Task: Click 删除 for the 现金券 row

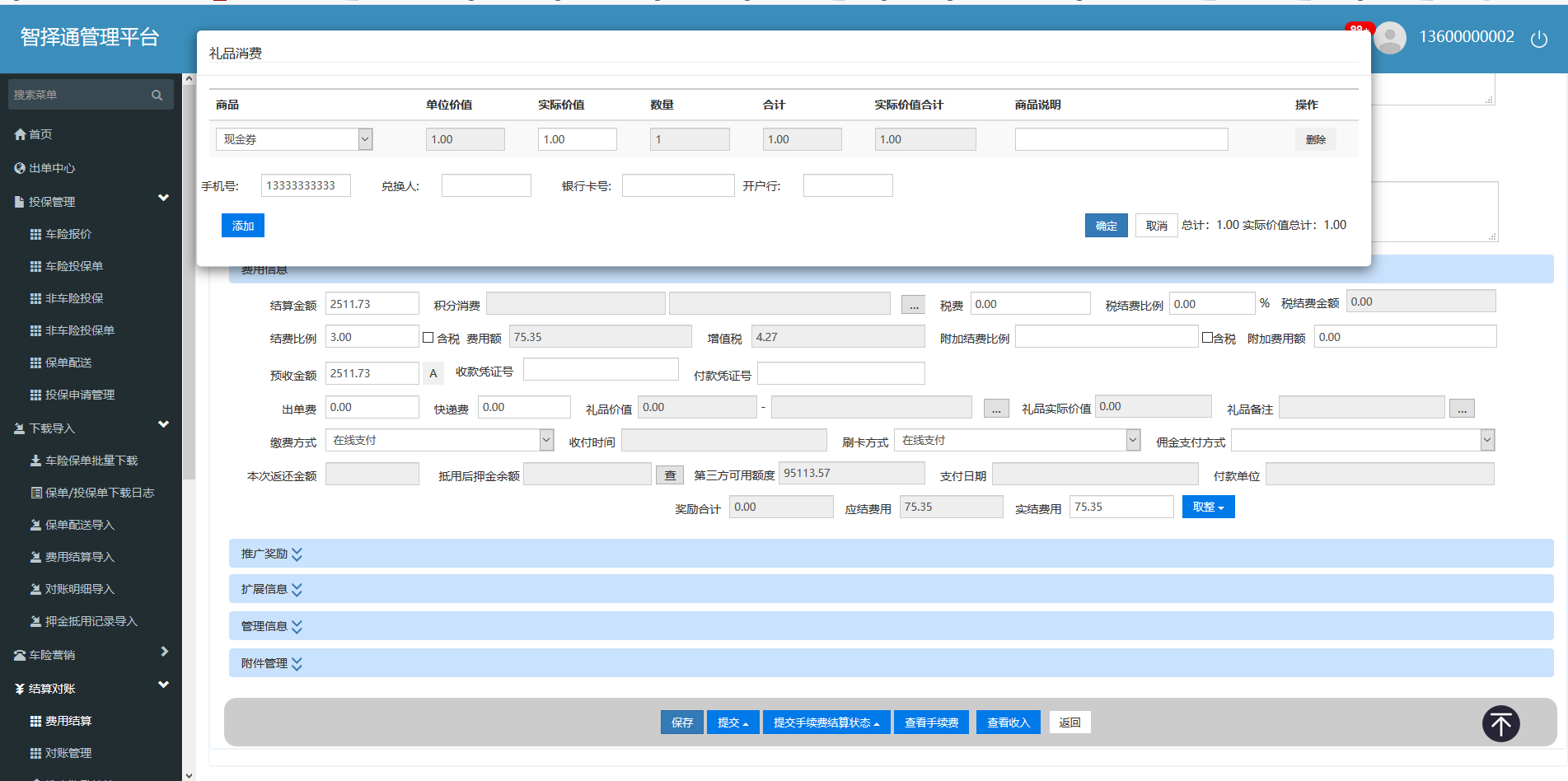Action: click(1316, 140)
